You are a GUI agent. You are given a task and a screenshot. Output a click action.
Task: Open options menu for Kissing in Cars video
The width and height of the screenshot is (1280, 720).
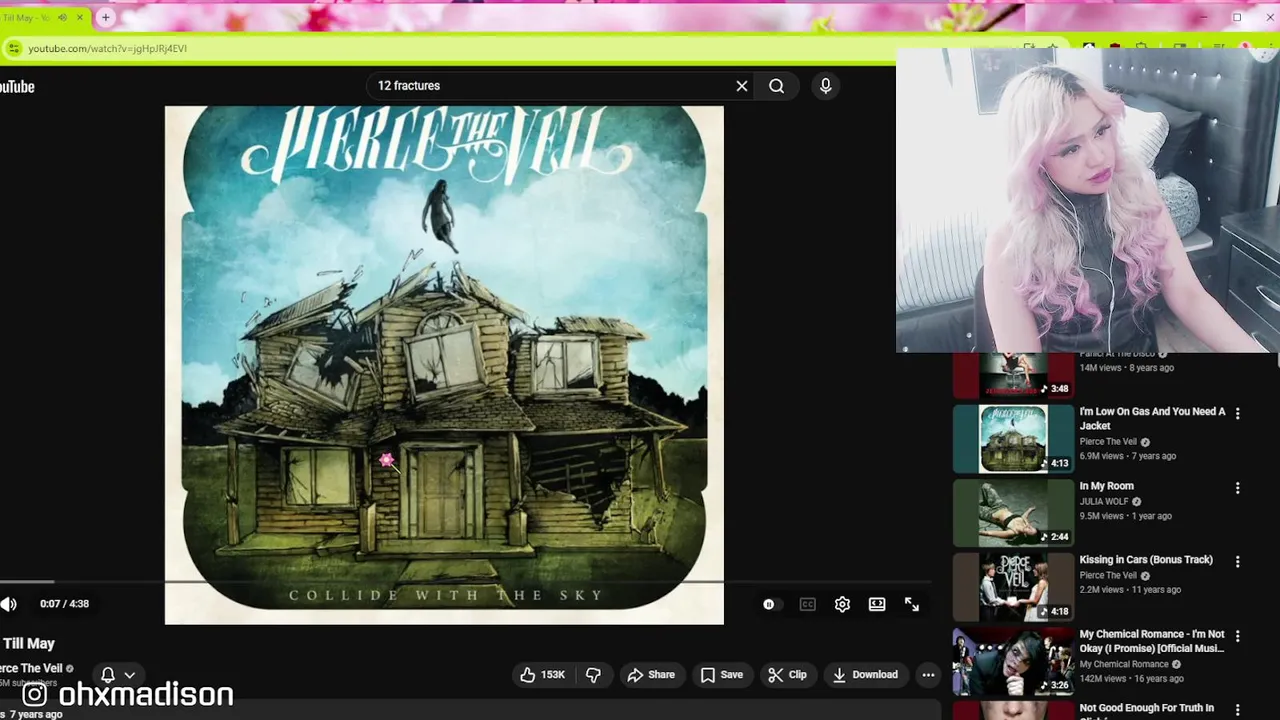tap(1237, 562)
